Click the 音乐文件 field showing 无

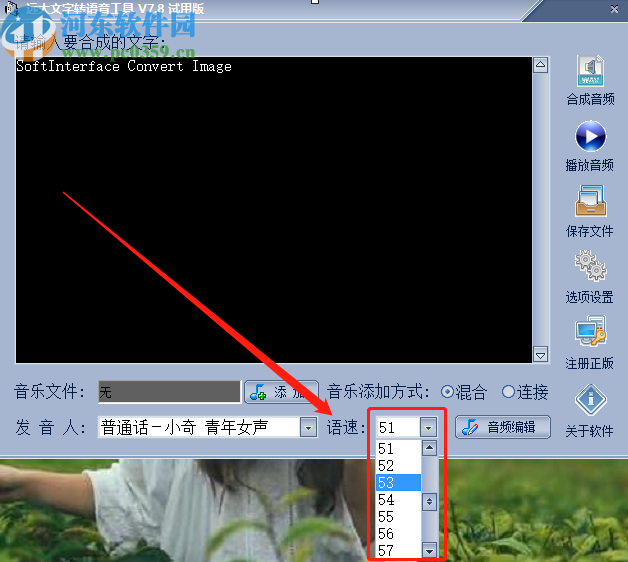point(169,391)
